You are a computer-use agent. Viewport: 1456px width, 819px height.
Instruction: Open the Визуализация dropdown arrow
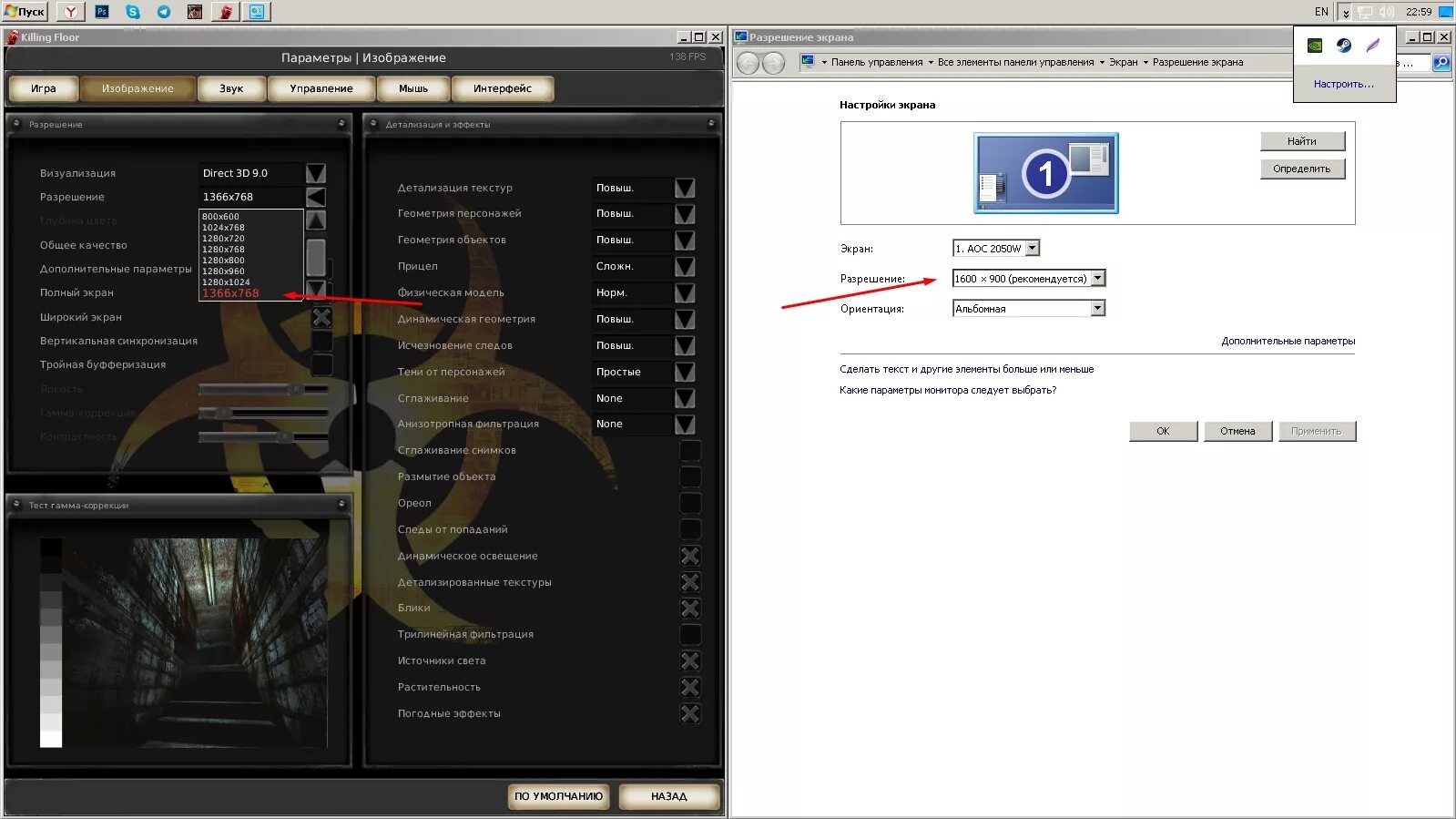click(x=316, y=173)
